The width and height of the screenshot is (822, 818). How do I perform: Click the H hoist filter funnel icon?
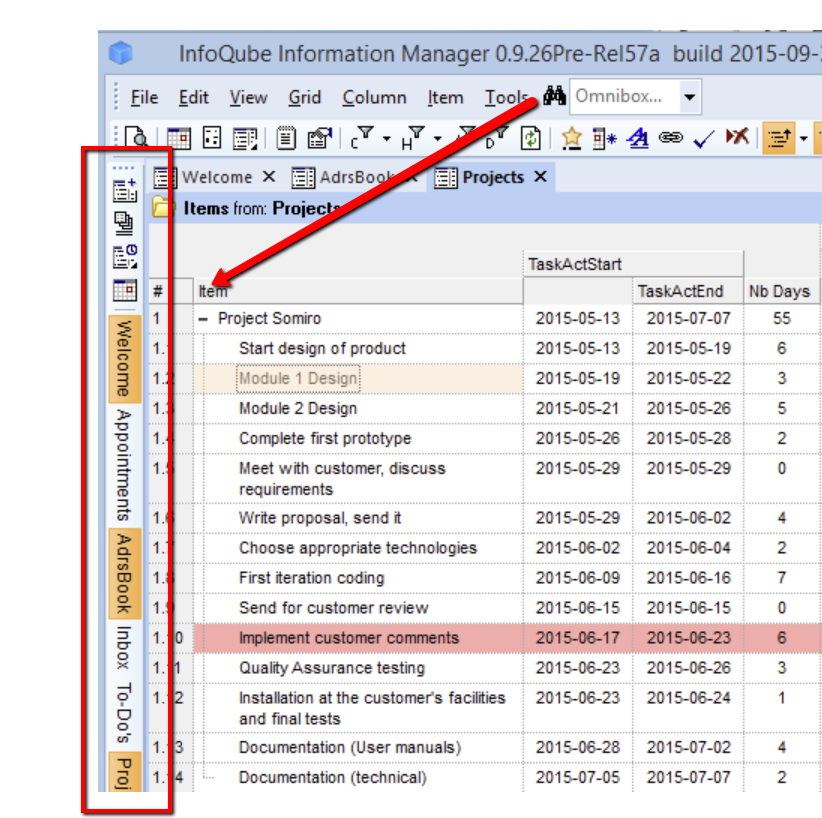pos(413,138)
